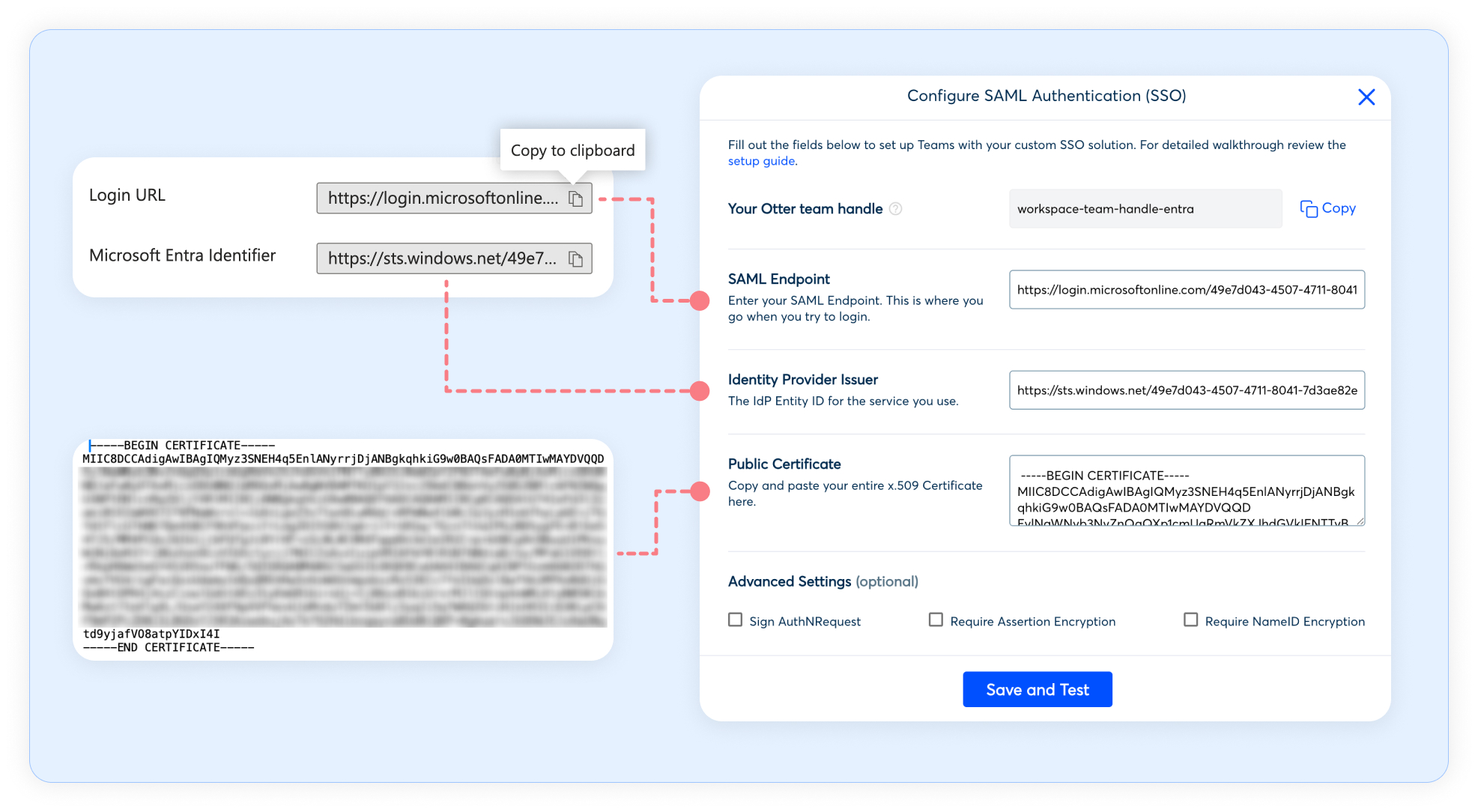Click the red connector dot at Identity Provider Issuer
Image resolution: width=1478 pixels, height=812 pixels.
pos(699,390)
